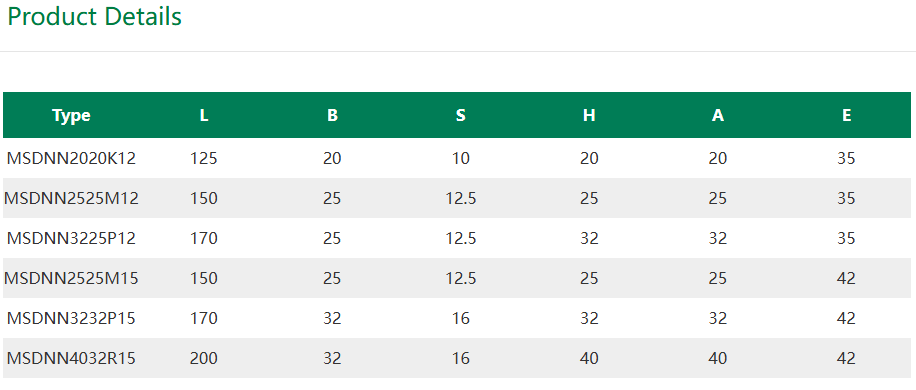
Task: Select the MSDNN2525M15 type cell
Action: click(x=71, y=278)
